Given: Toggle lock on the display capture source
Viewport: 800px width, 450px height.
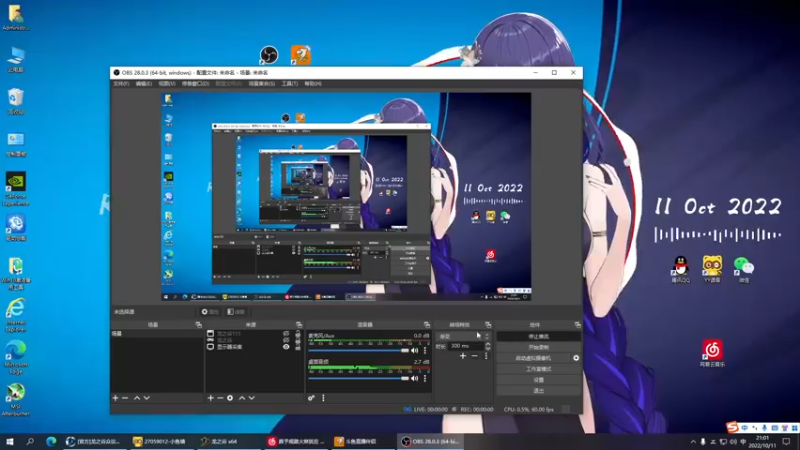Looking at the screenshot, I should click(298, 347).
